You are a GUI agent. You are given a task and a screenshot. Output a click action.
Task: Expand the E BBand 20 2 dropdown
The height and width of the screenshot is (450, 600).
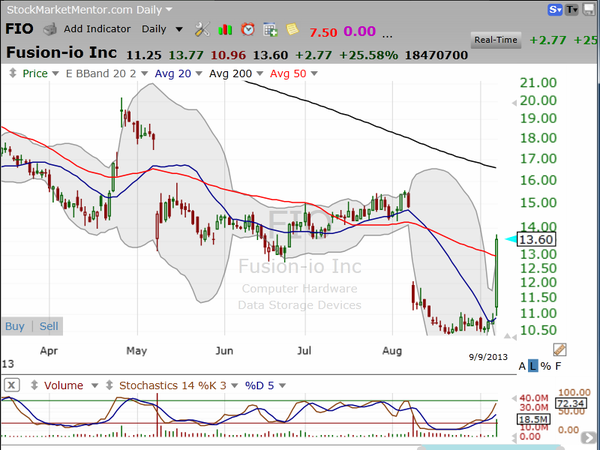(x=144, y=73)
